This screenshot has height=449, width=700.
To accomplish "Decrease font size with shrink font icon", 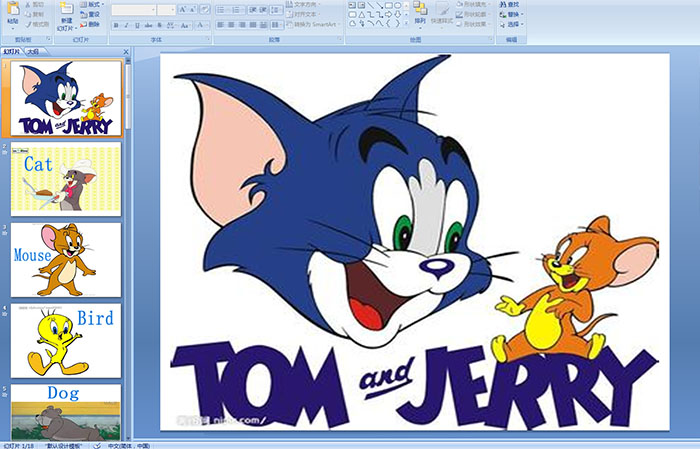I will tap(192, 9).
